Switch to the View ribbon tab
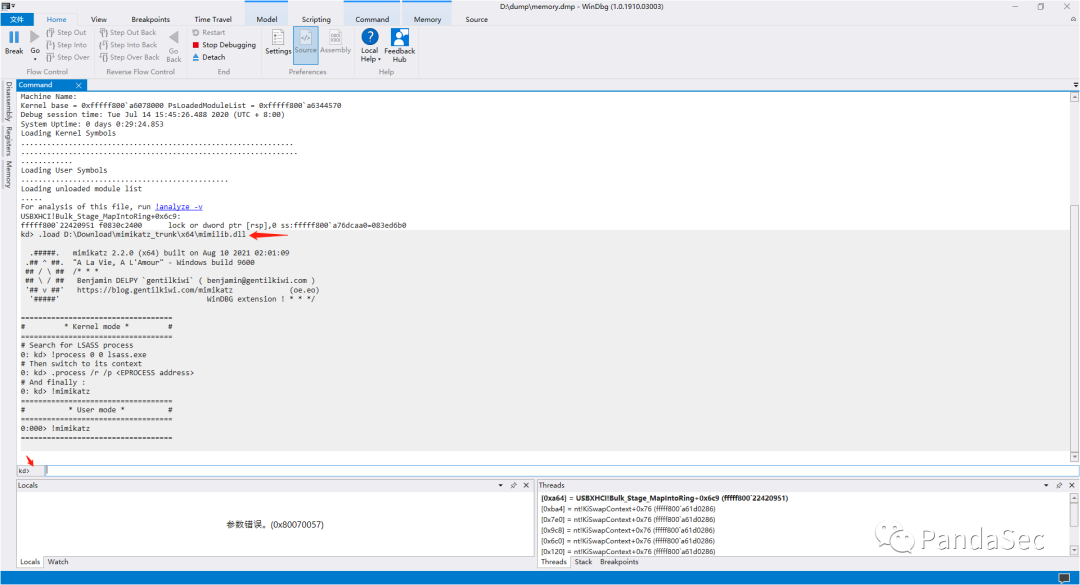 click(98, 19)
